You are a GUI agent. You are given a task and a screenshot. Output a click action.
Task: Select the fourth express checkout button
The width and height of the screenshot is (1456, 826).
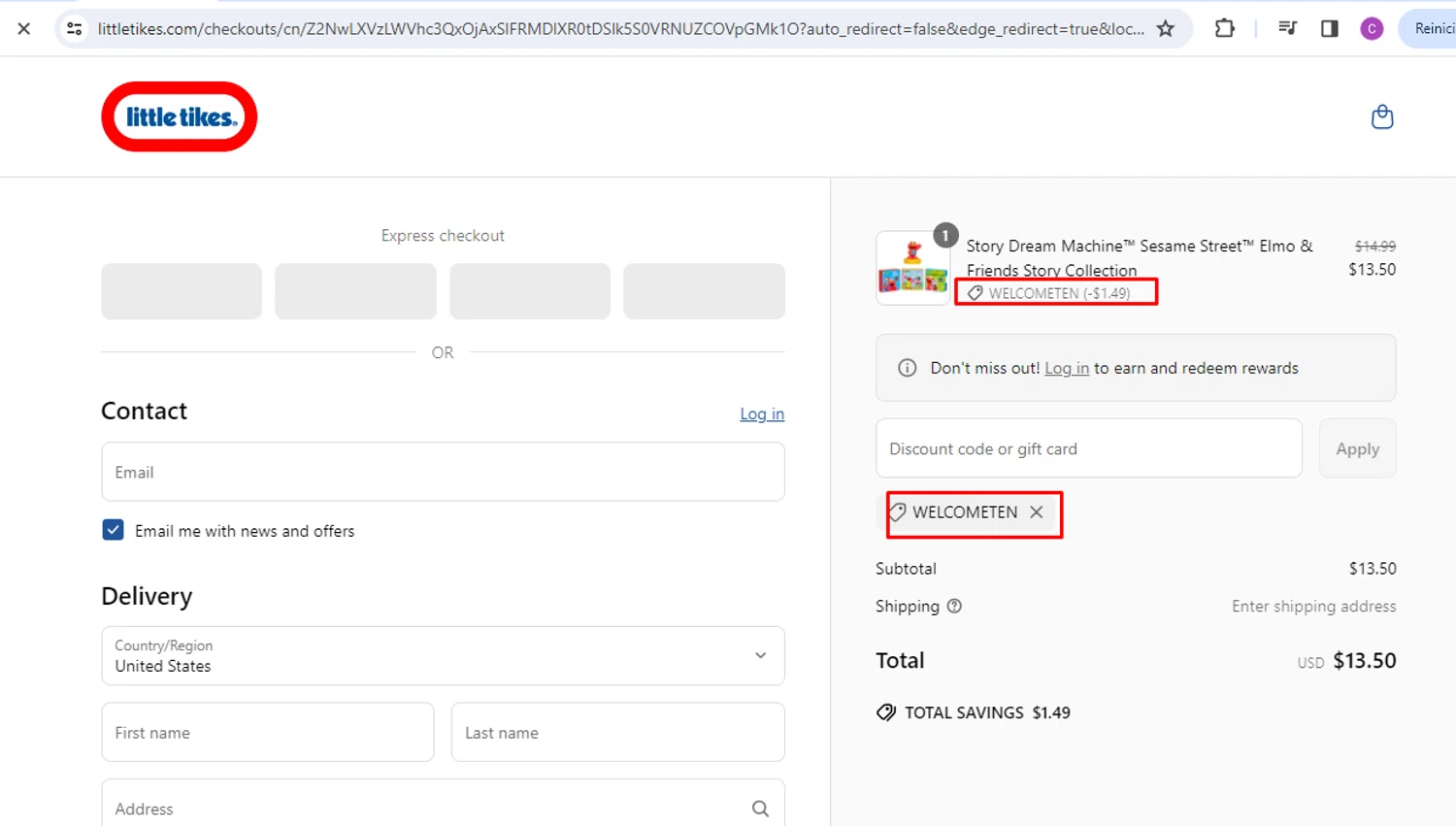704,291
